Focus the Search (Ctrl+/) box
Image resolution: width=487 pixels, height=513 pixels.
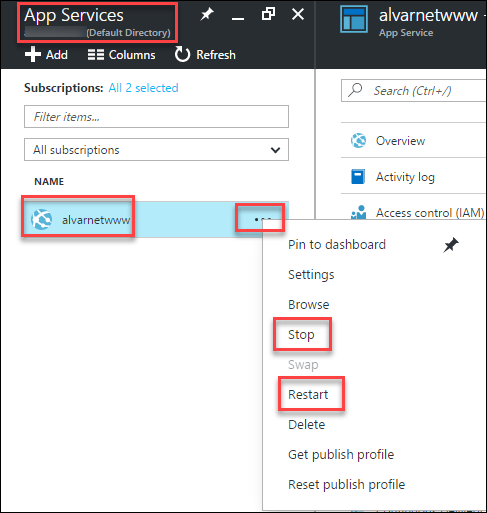pyautogui.click(x=414, y=91)
